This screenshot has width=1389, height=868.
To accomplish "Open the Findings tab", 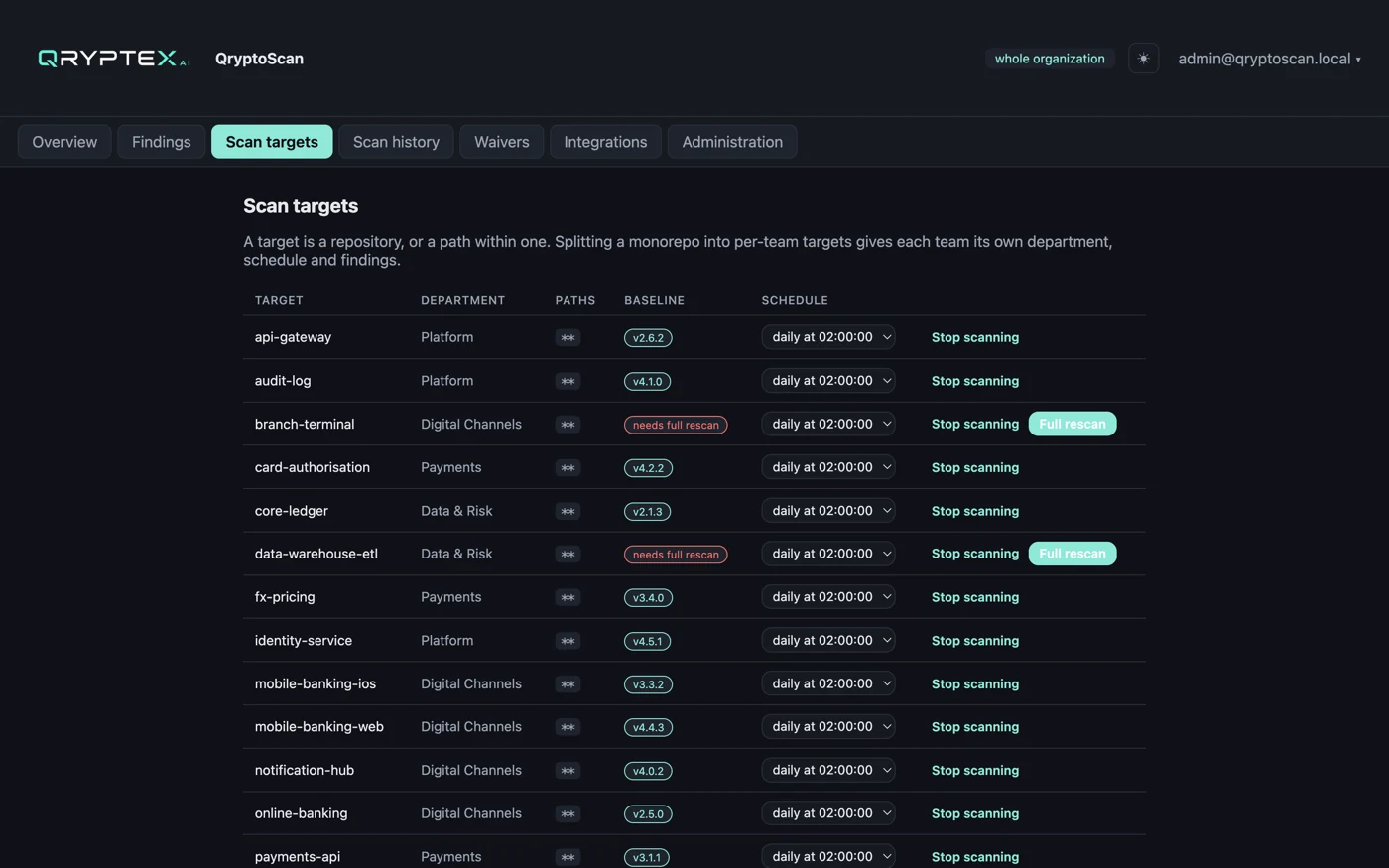I will coord(161,142).
